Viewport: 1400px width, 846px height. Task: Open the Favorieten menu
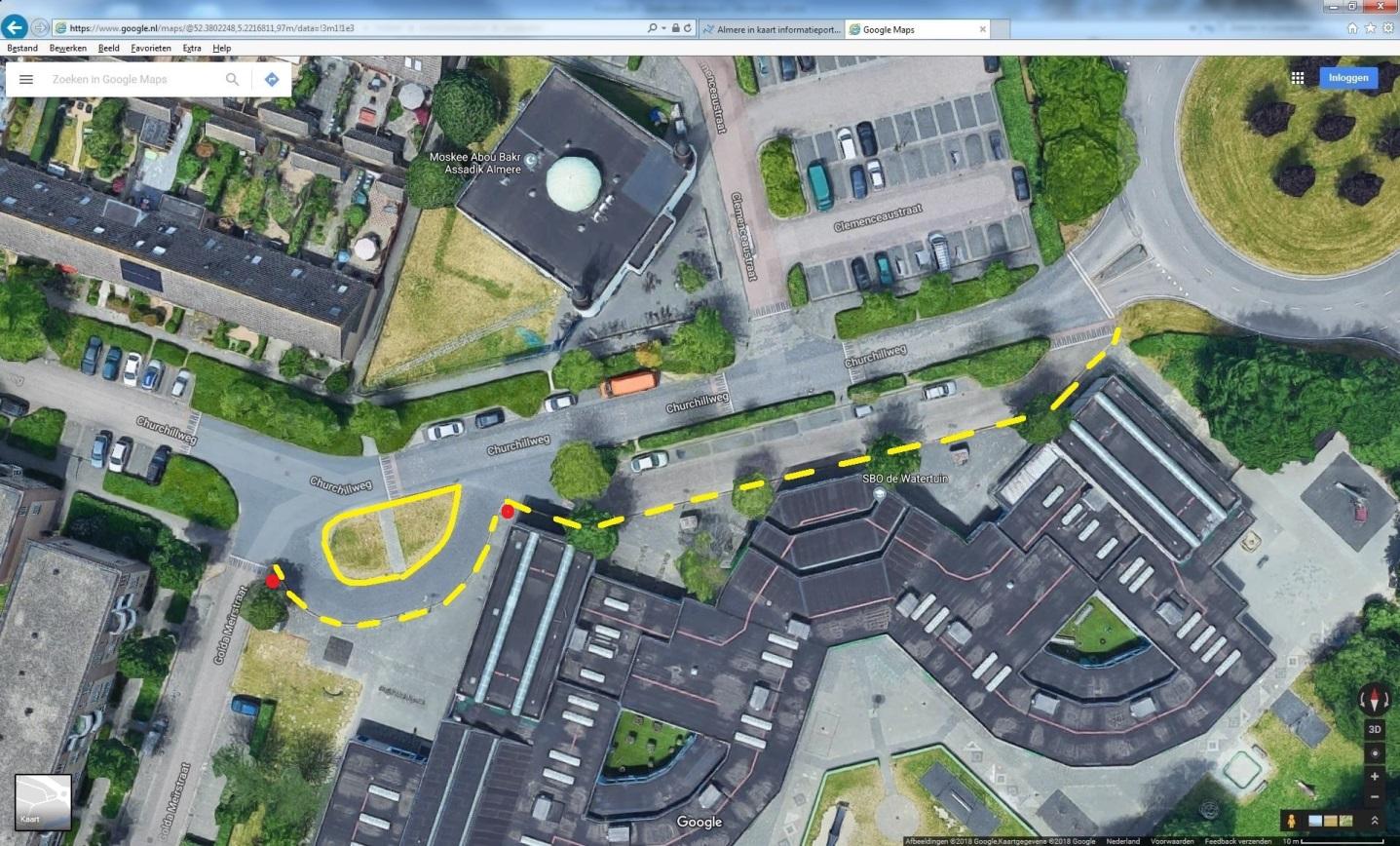(151, 48)
